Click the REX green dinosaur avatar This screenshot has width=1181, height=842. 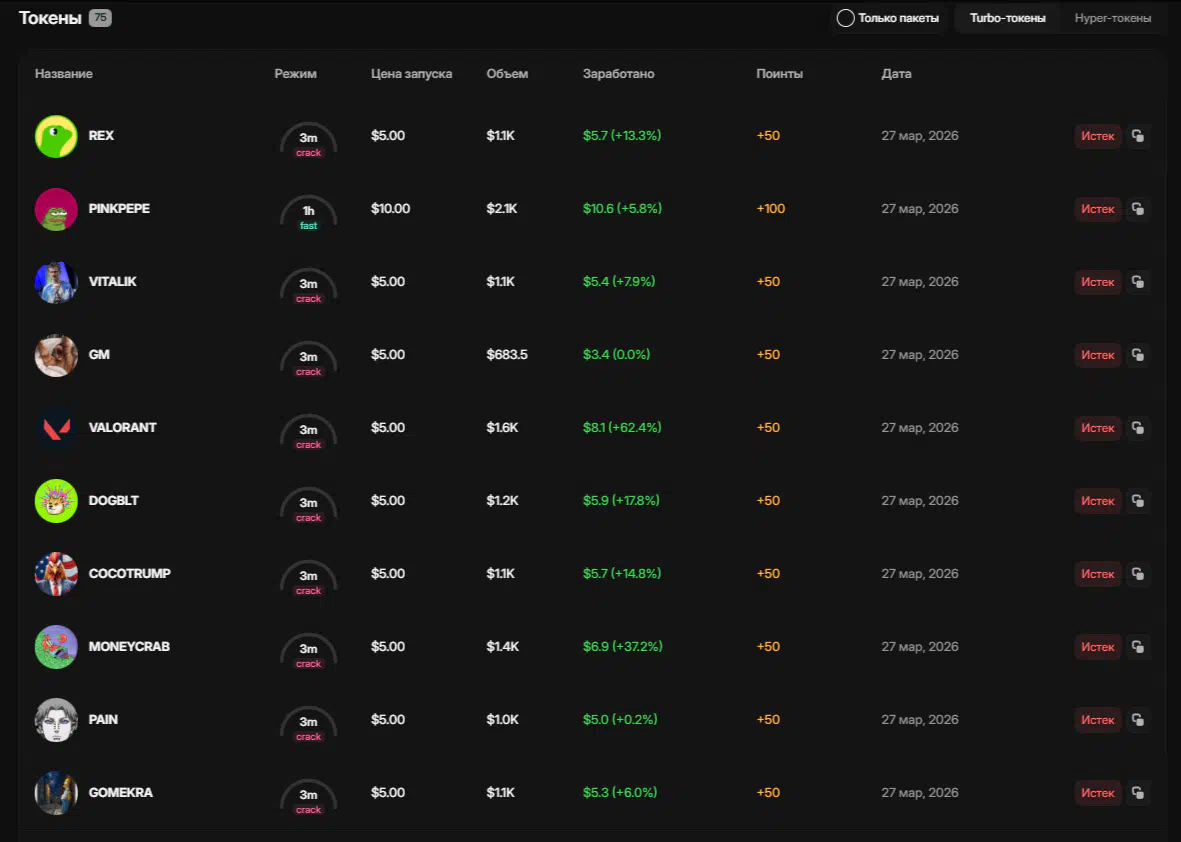(56, 136)
